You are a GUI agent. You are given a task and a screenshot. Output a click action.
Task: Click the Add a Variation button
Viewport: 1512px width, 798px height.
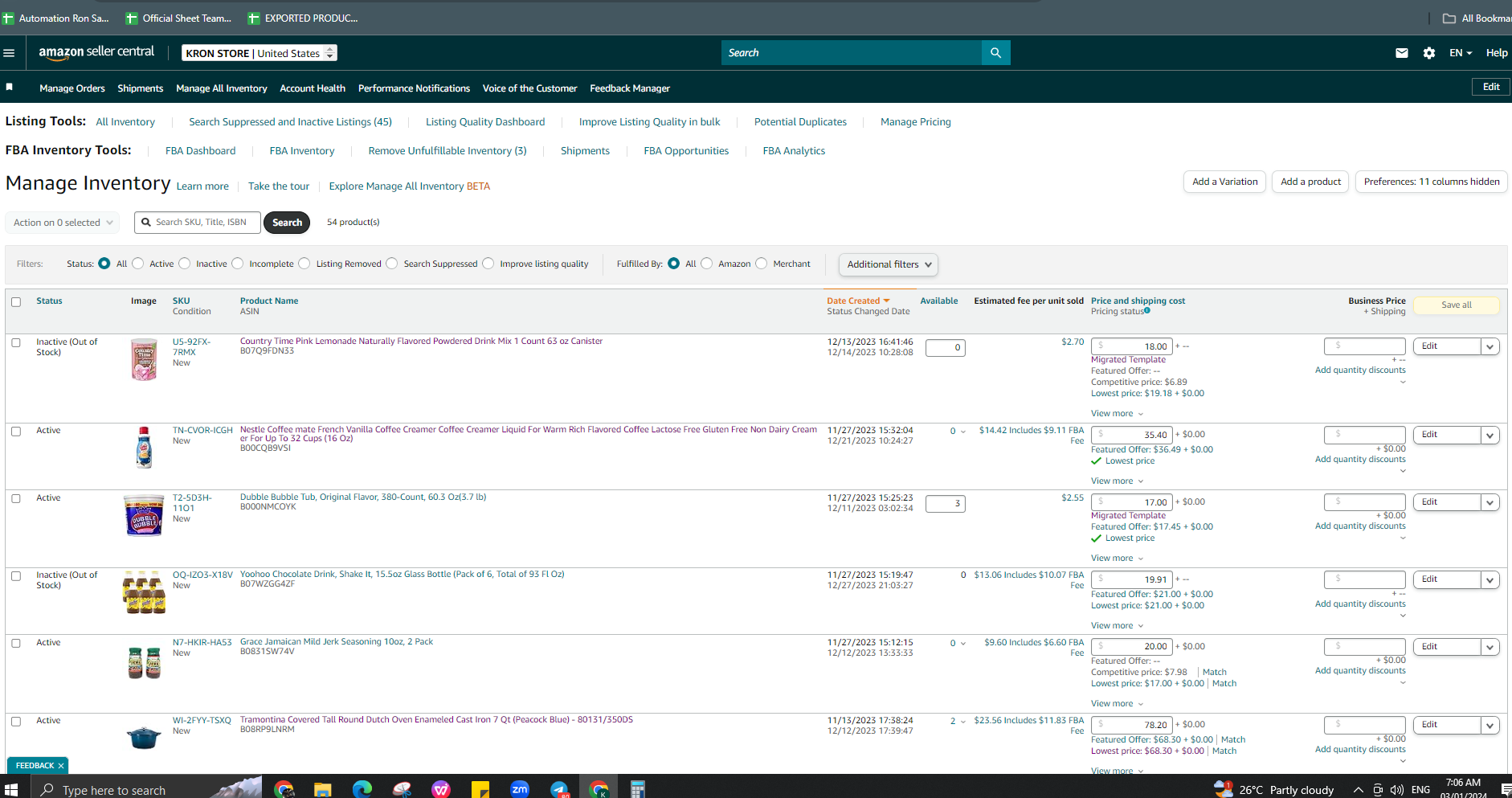coord(1224,182)
